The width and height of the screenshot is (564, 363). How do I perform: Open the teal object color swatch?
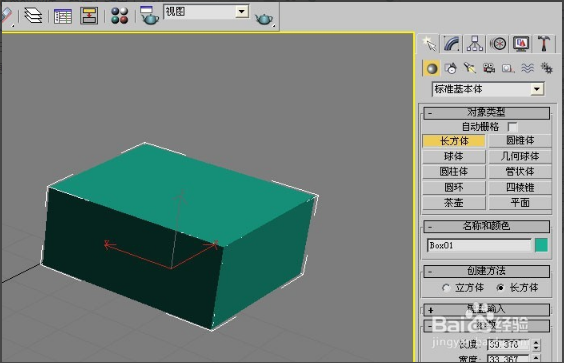(541, 245)
